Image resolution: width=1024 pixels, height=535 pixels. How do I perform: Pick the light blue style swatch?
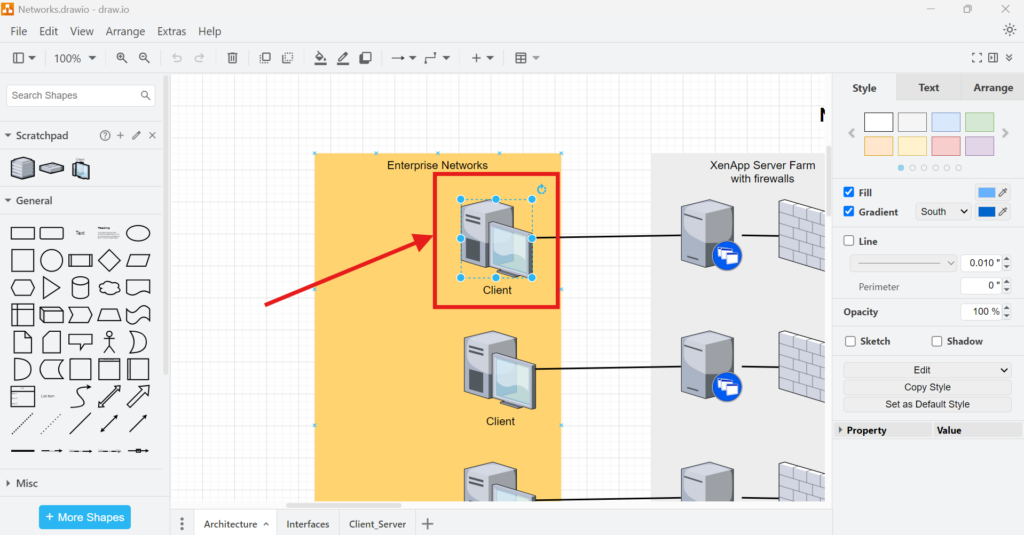click(x=945, y=122)
